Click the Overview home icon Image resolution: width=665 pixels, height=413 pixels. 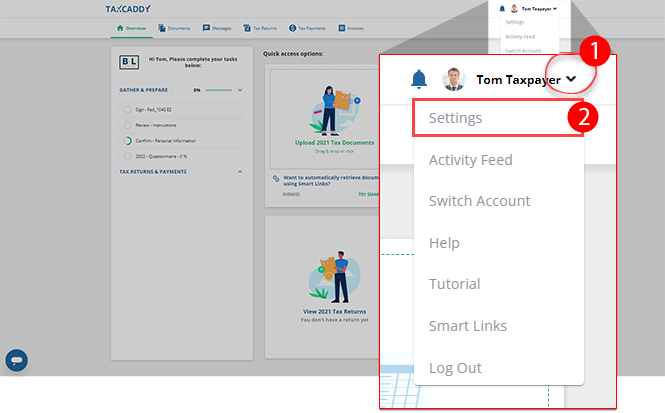[120, 28]
